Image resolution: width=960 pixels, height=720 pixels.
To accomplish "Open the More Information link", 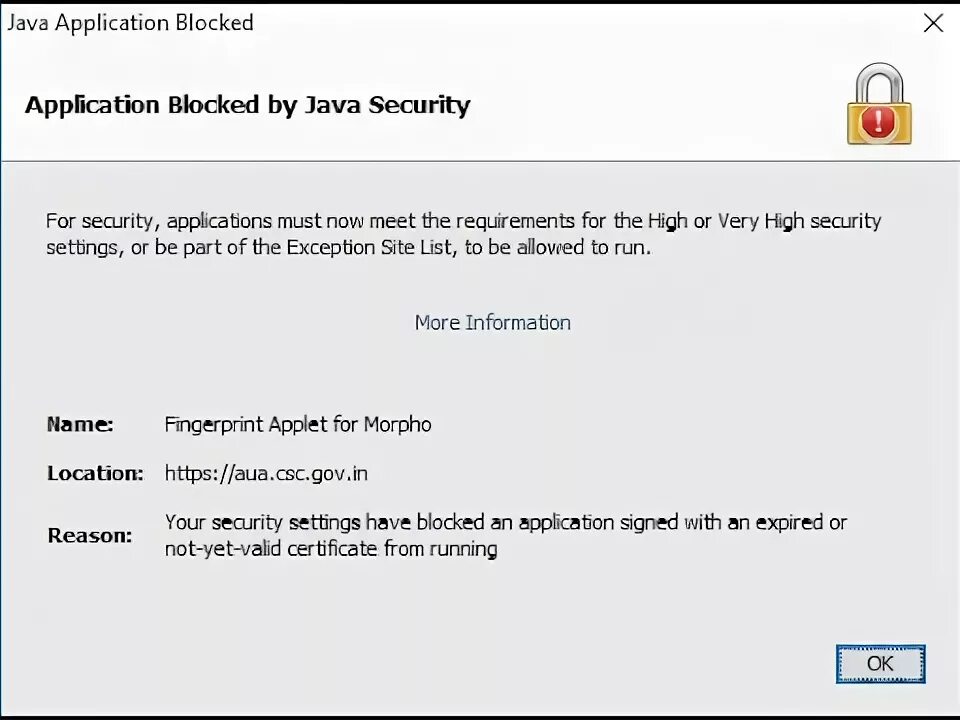I will click(x=492, y=323).
